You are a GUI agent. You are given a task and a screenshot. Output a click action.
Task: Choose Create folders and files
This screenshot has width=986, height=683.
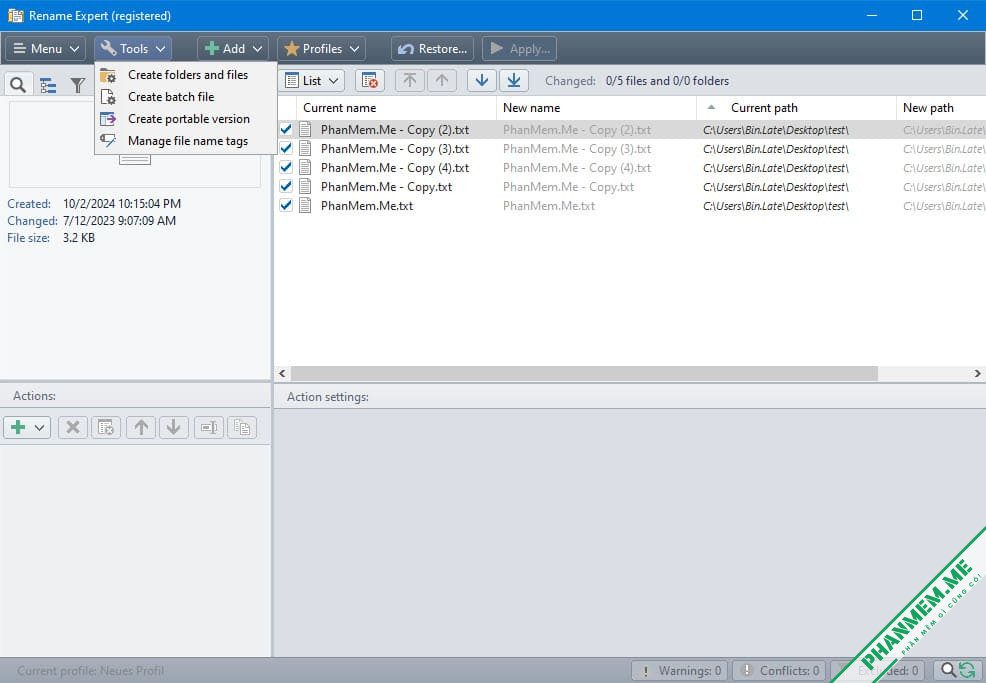[188, 75]
